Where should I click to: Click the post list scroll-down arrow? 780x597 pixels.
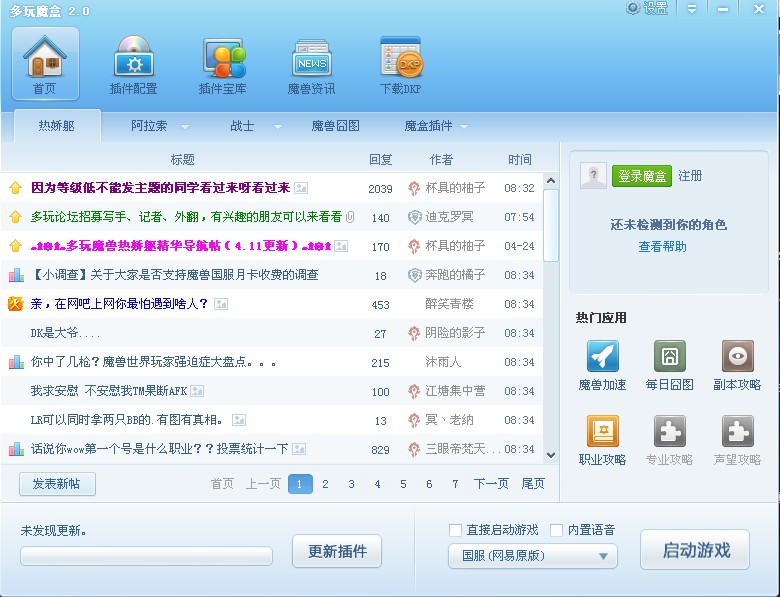551,455
